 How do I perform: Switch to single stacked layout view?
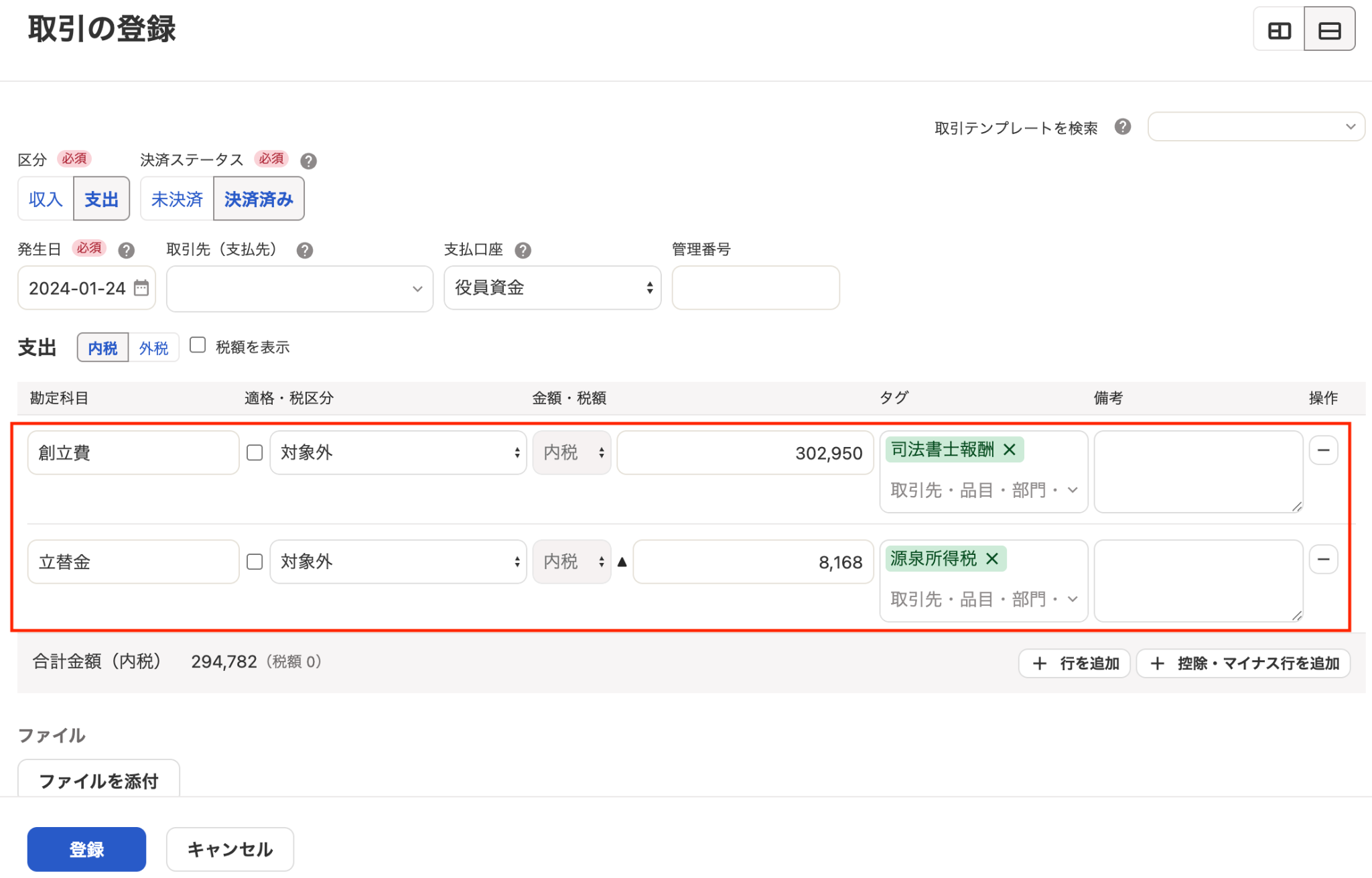click(x=1329, y=30)
